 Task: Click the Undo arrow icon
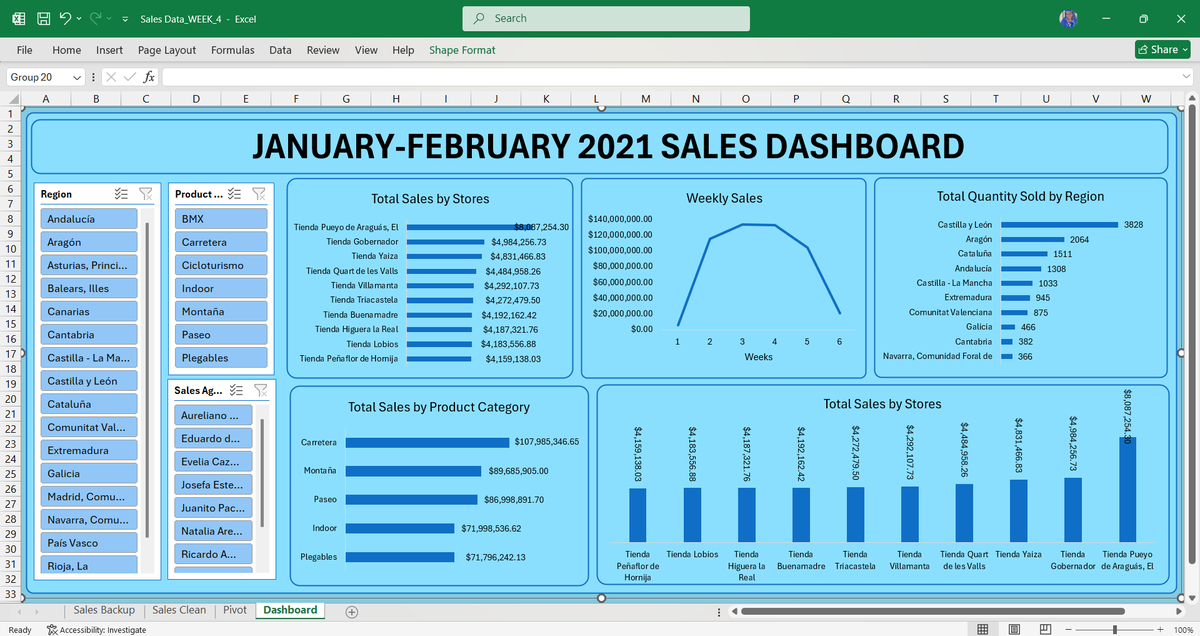[x=65, y=18]
